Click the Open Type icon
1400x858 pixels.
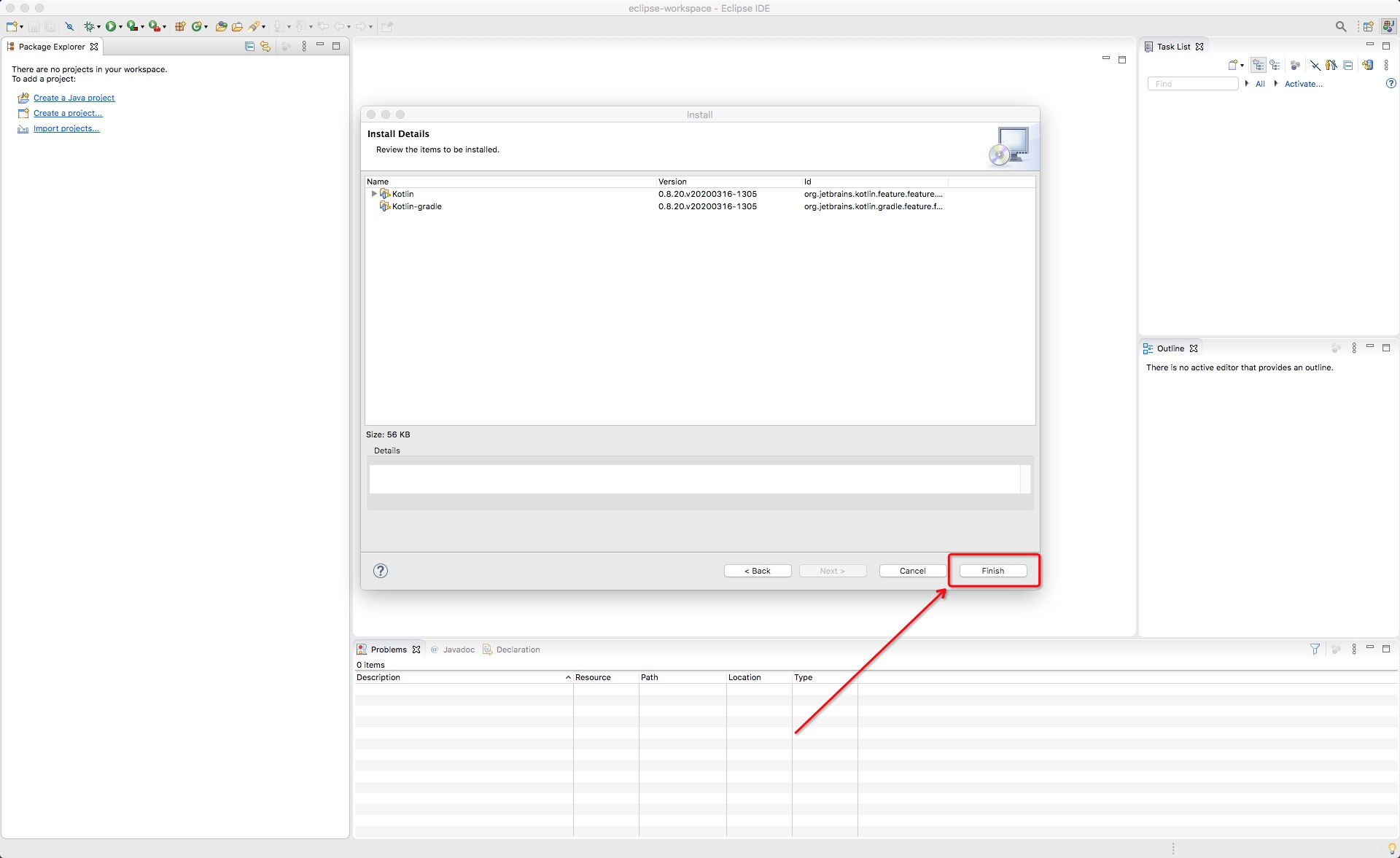coord(221,26)
